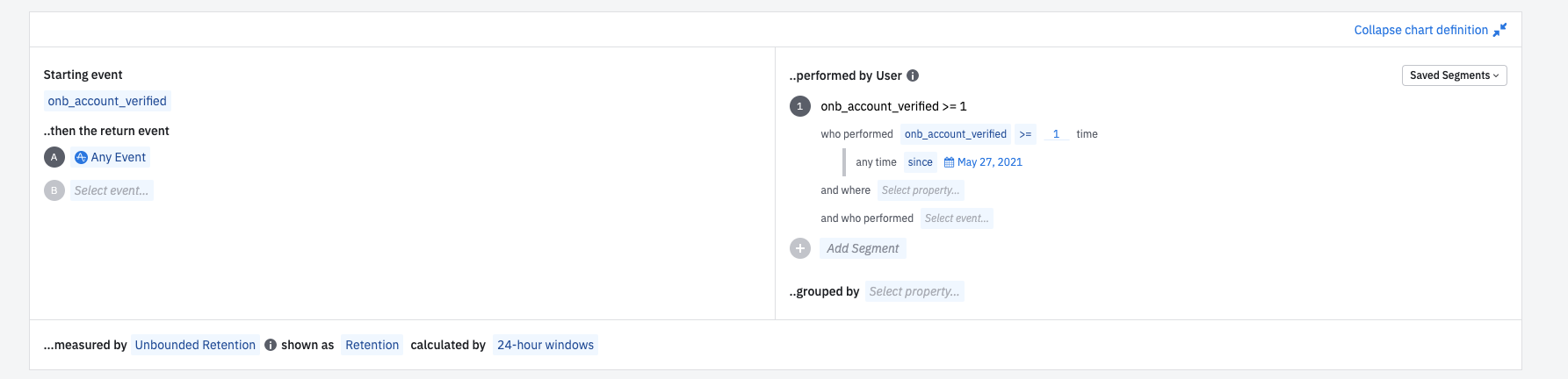The image size is (1568, 379).
Task: Click info icon beside Unbounded Retention
Action: pyautogui.click(x=271, y=345)
